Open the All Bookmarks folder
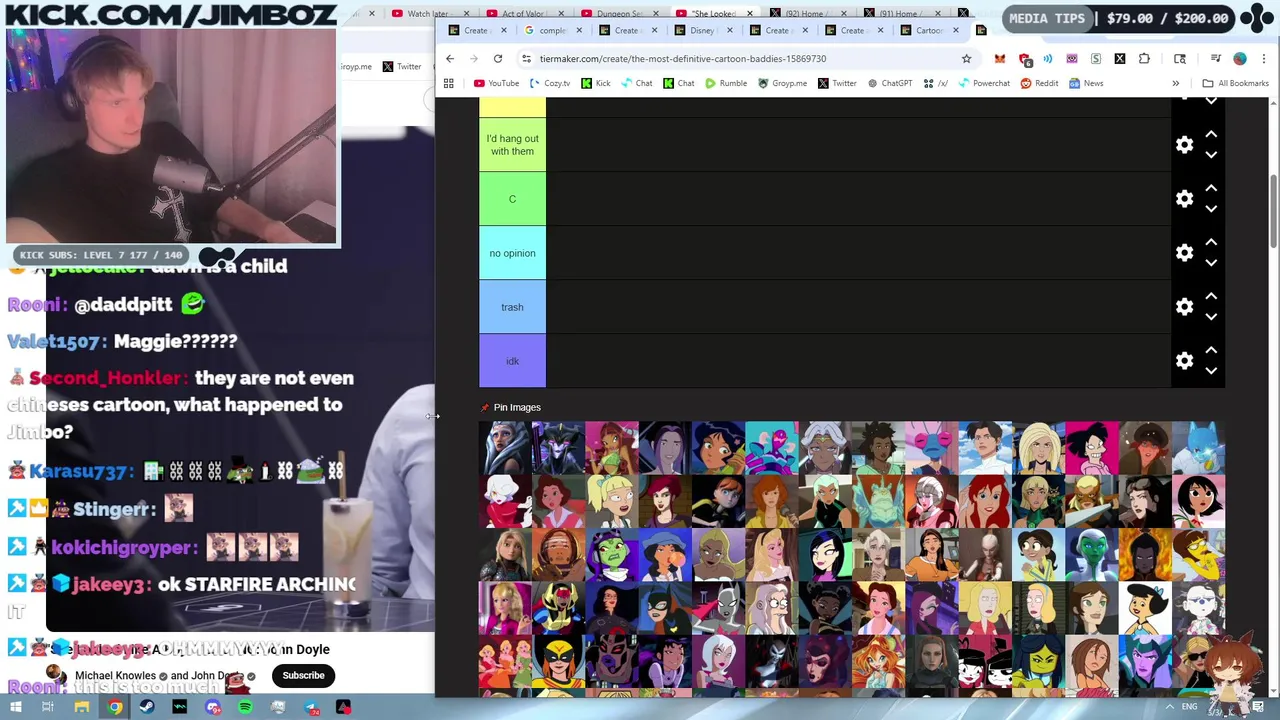Screen dimensions: 1280x720 coord(1236,83)
